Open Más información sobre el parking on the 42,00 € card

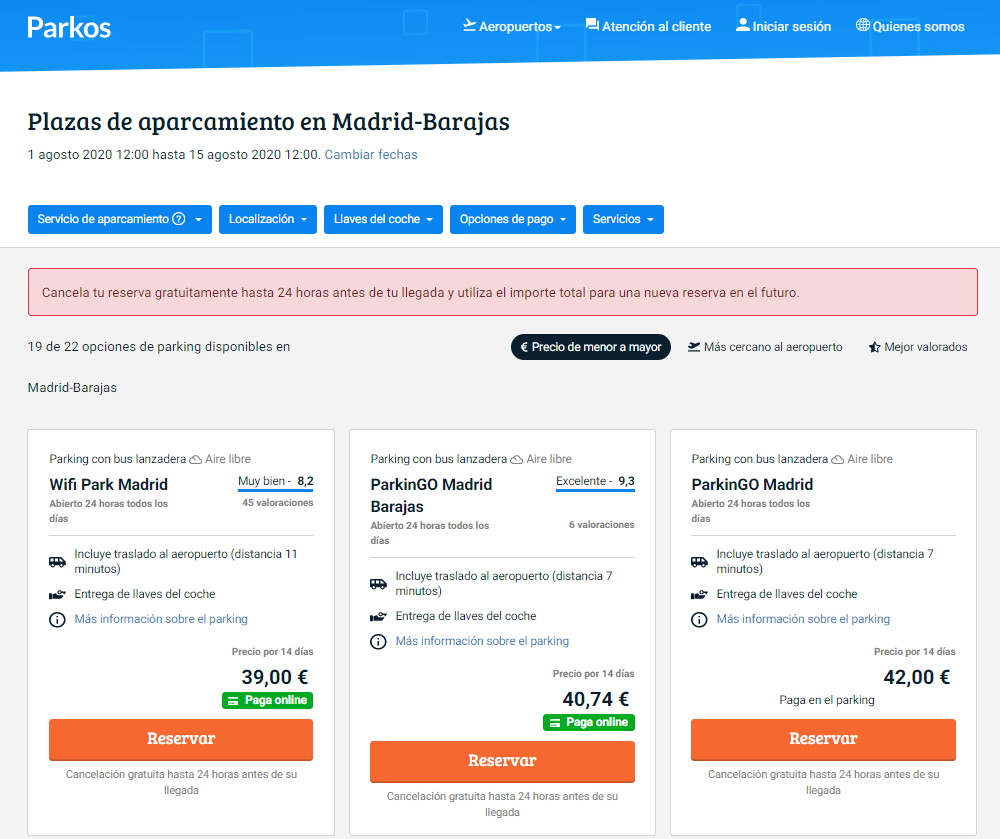[x=803, y=619]
